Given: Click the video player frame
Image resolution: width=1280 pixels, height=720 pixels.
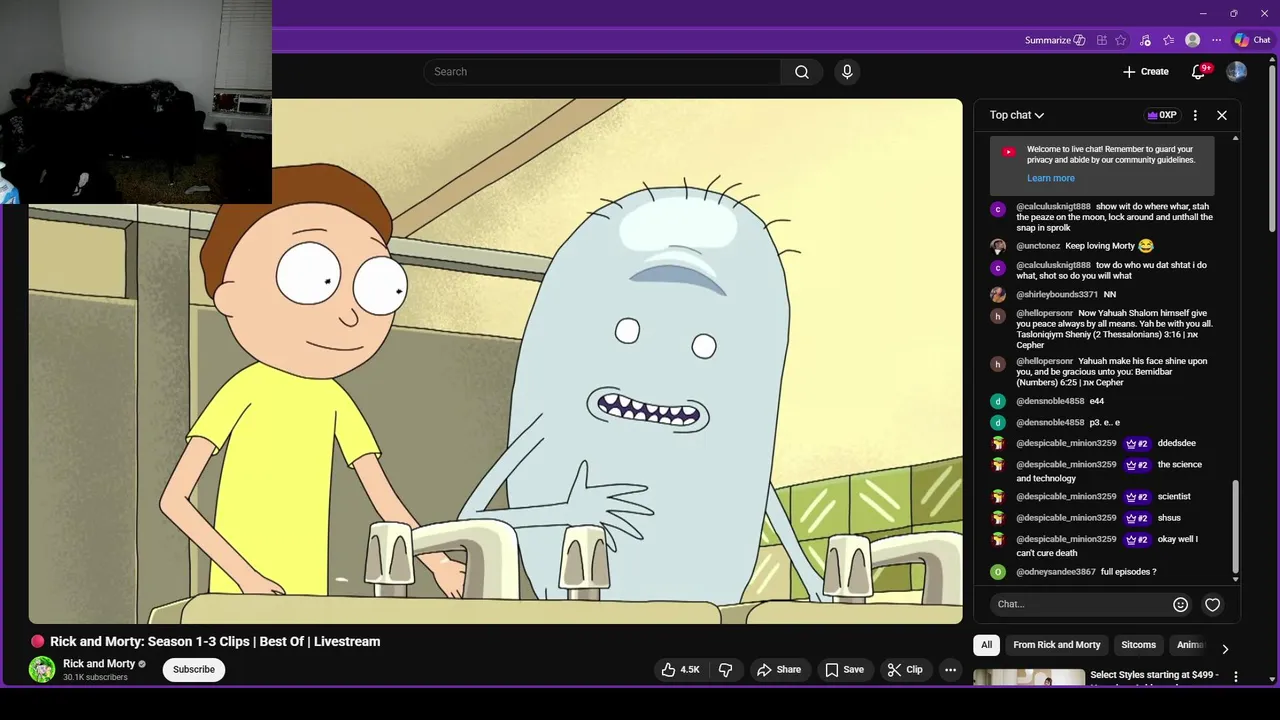Looking at the screenshot, I should coord(495,361).
